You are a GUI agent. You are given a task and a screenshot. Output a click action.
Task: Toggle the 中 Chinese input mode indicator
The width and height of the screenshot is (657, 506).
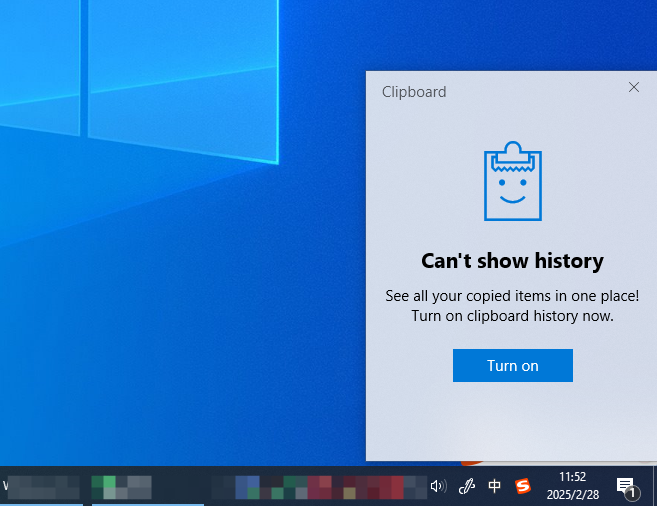(494, 486)
